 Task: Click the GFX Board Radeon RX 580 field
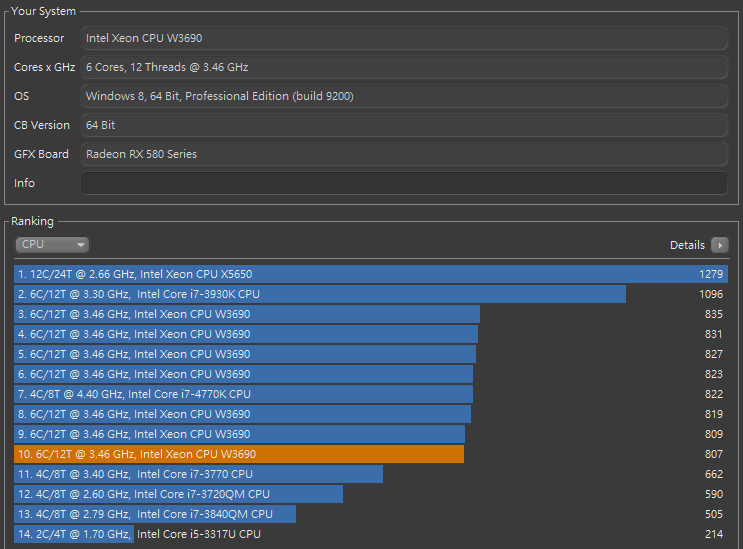click(x=404, y=154)
